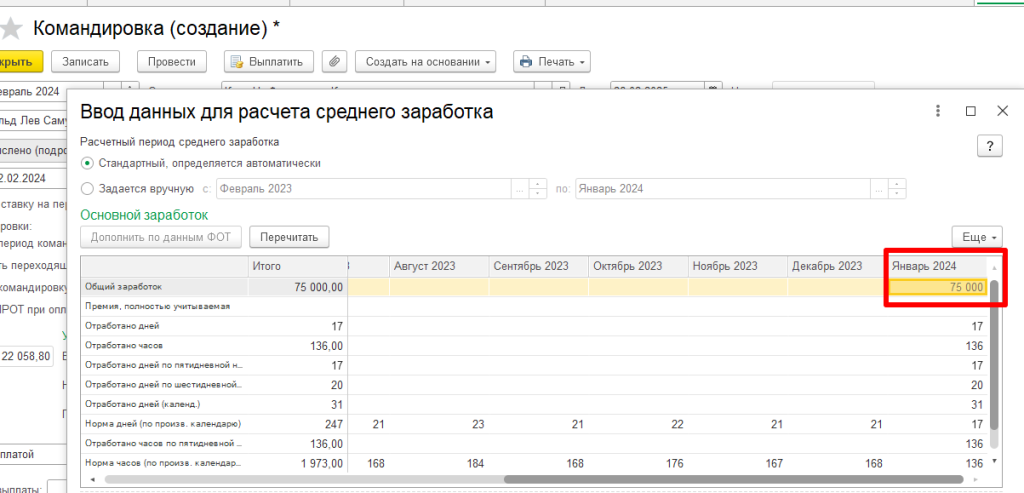Click the 'Январь 2024' column header
1024x493 pixels.
coord(937,266)
